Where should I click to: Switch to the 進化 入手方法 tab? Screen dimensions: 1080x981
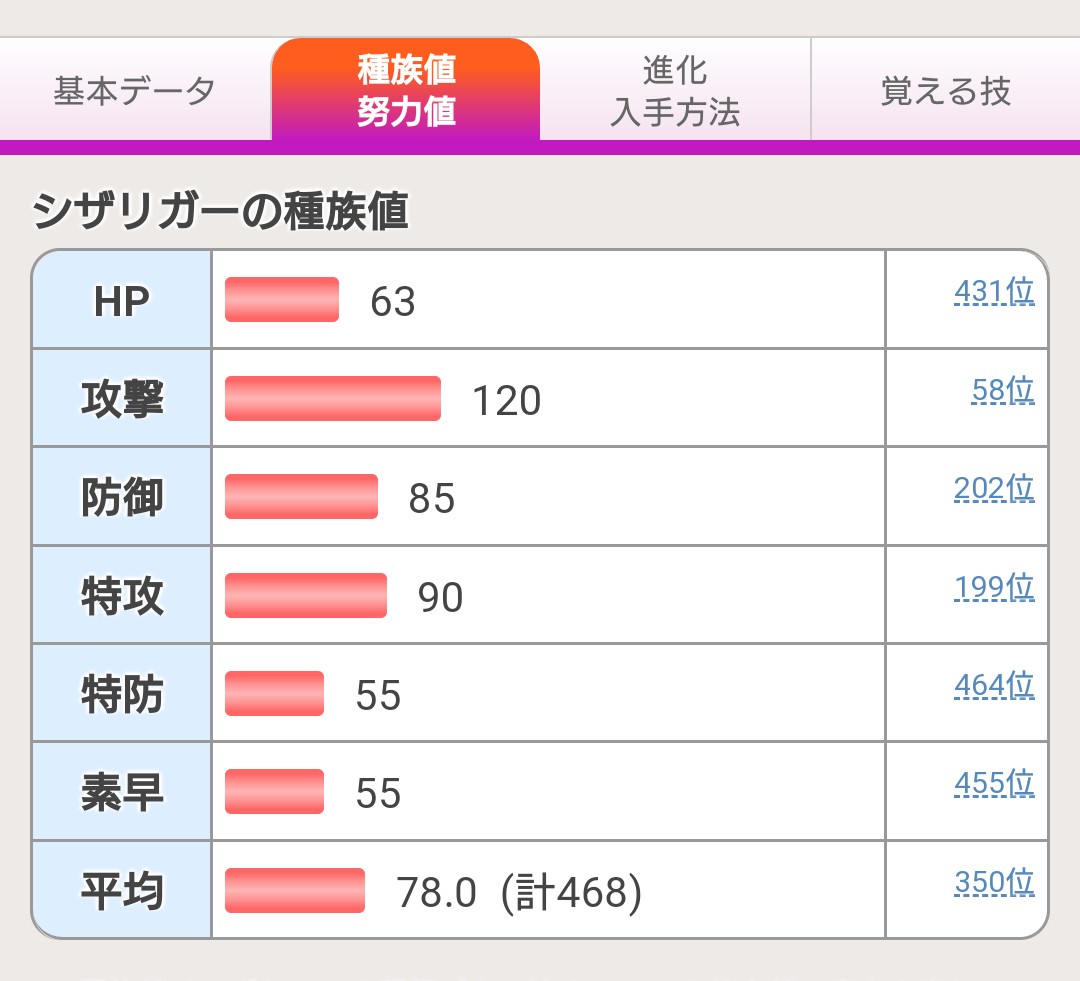(x=675, y=91)
